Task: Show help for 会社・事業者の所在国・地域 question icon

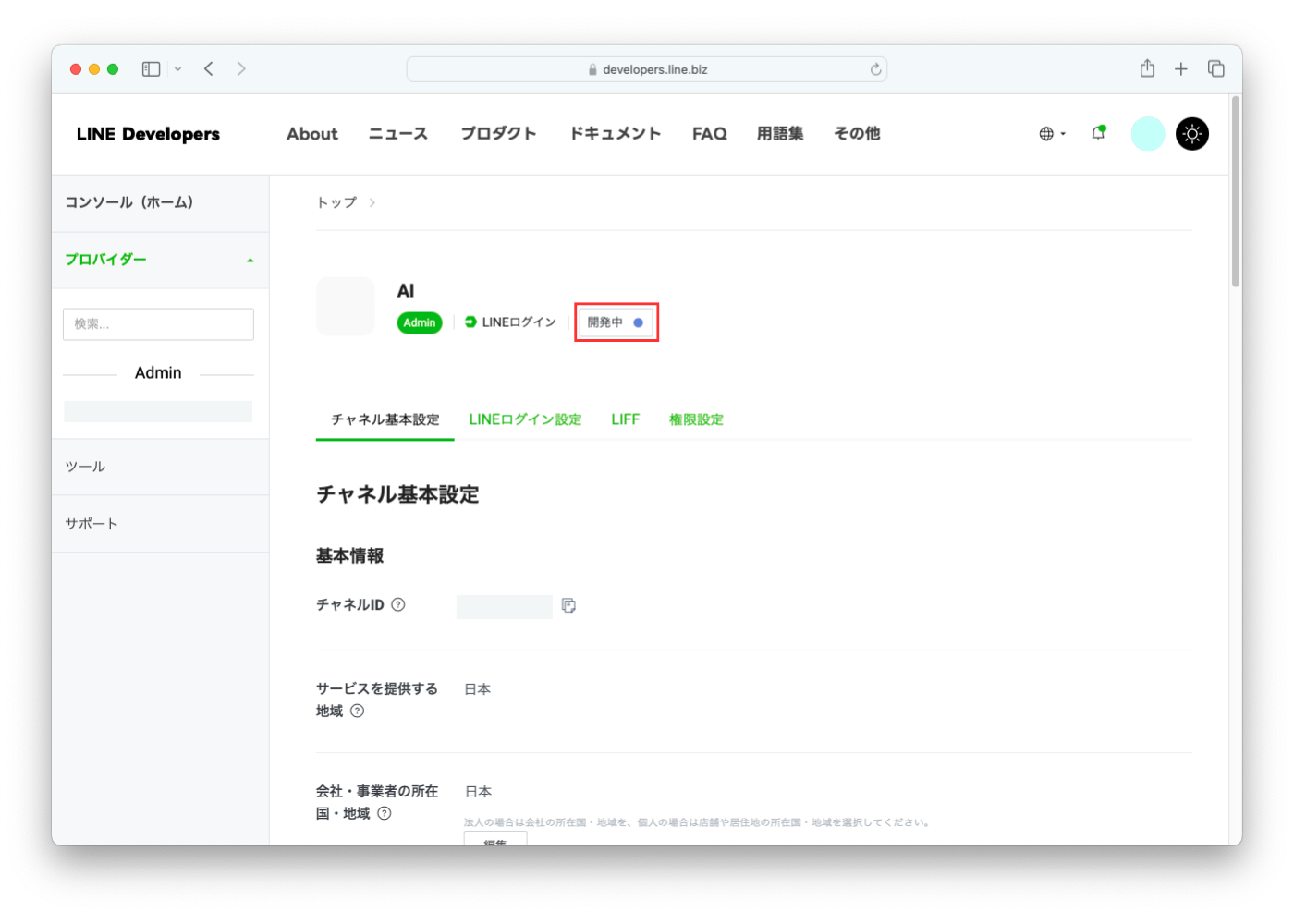Action: coord(385,814)
